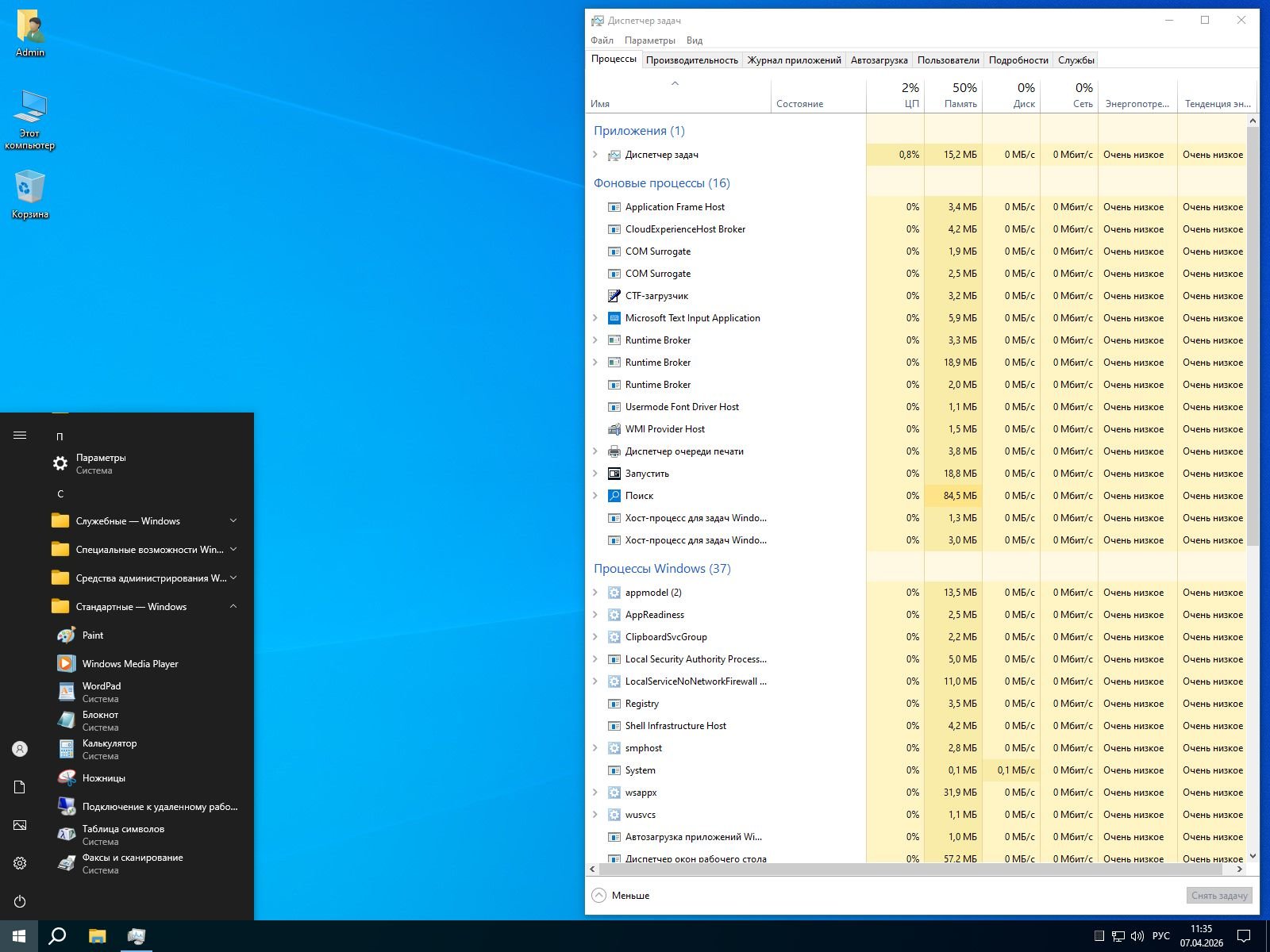Open Paint from the Start menu

click(93, 635)
